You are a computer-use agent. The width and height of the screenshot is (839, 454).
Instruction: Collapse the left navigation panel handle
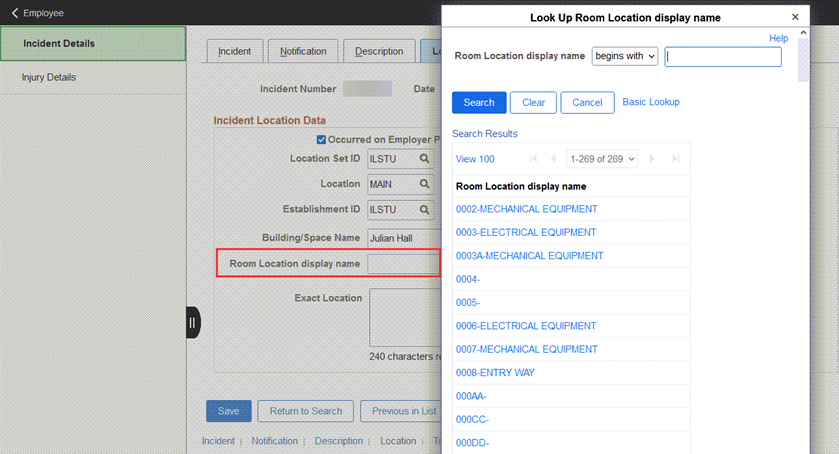[x=193, y=322]
